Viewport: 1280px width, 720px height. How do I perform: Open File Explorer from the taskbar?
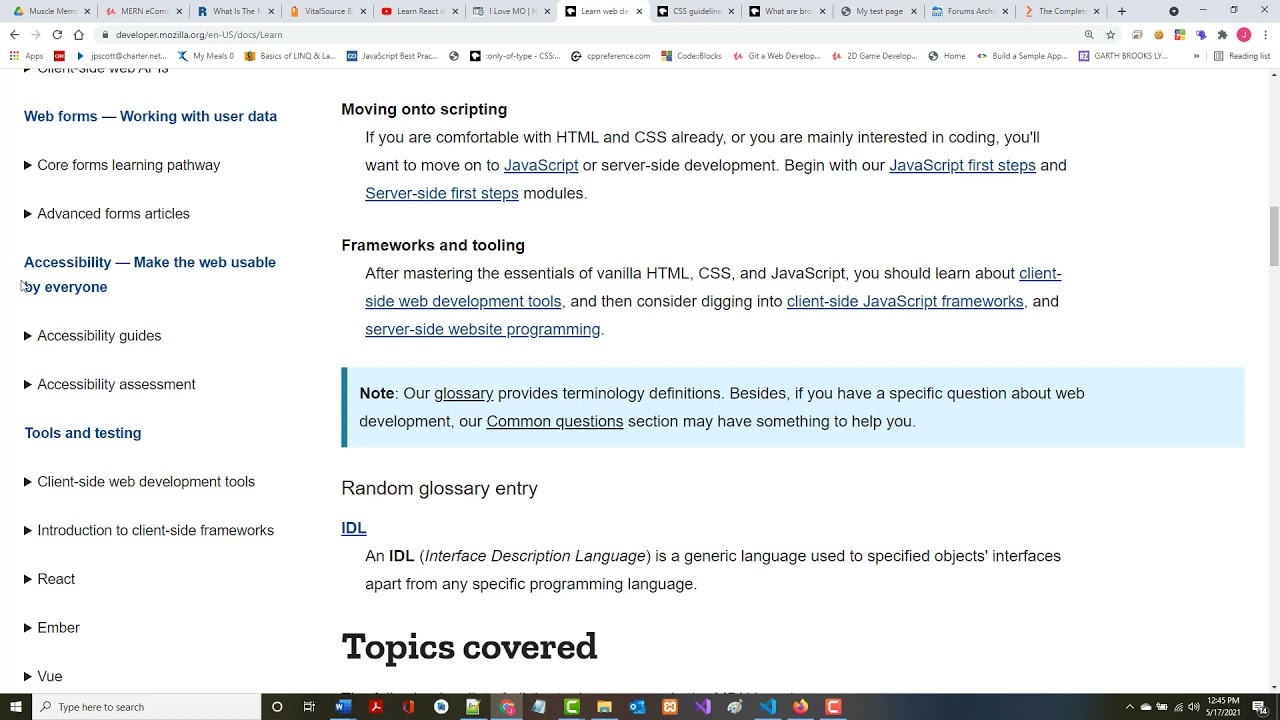pyautogui.click(x=605, y=707)
